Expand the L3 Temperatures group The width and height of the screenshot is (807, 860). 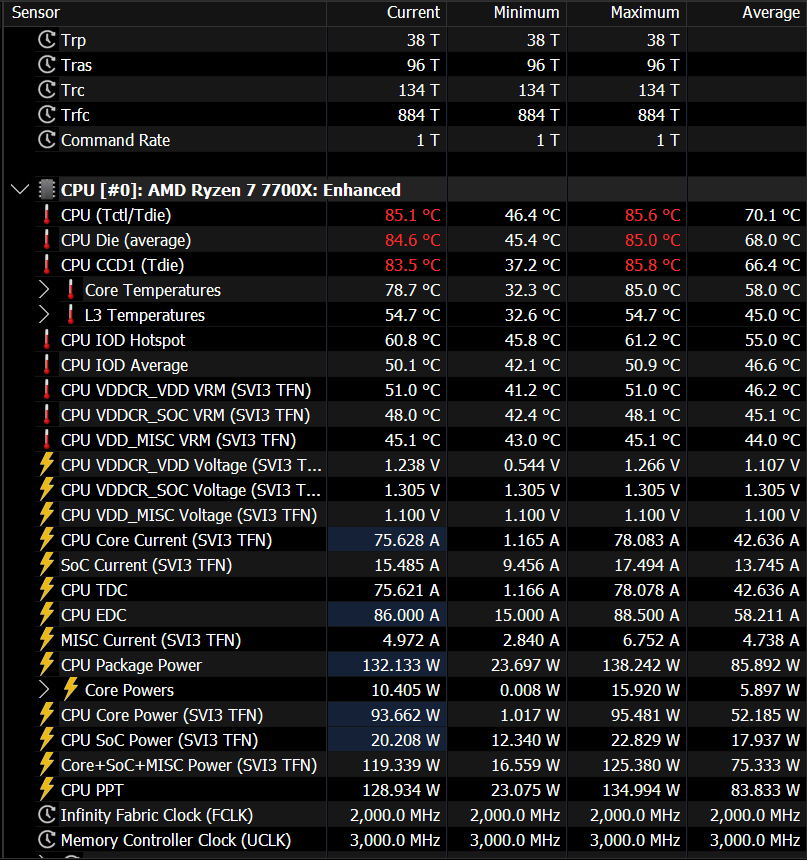click(x=44, y=315)
